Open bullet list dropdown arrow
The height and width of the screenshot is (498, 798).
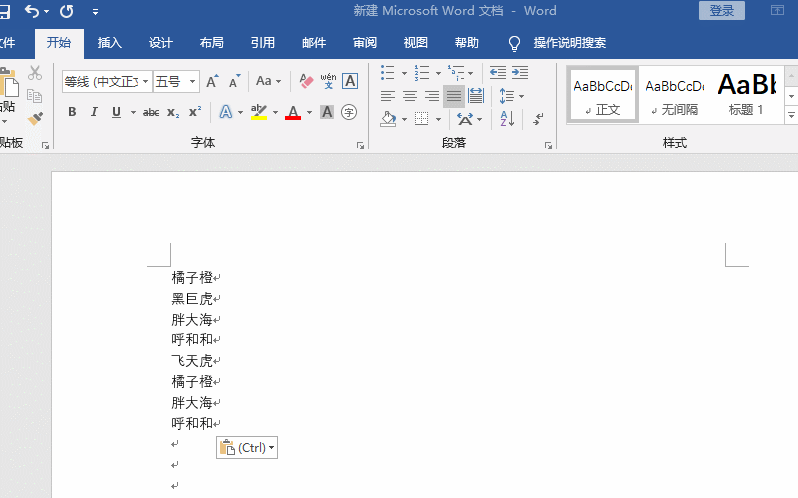coord(404,73)
